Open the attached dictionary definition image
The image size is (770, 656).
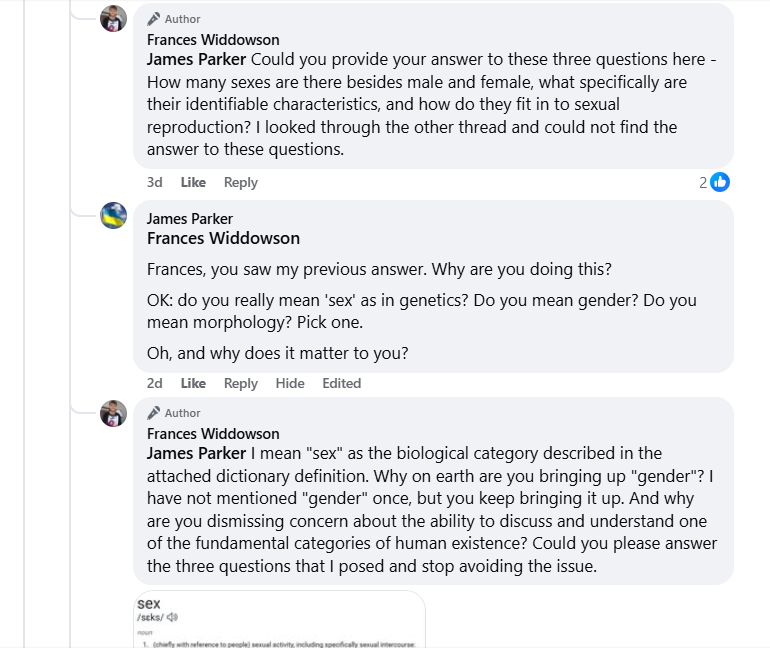279,620
